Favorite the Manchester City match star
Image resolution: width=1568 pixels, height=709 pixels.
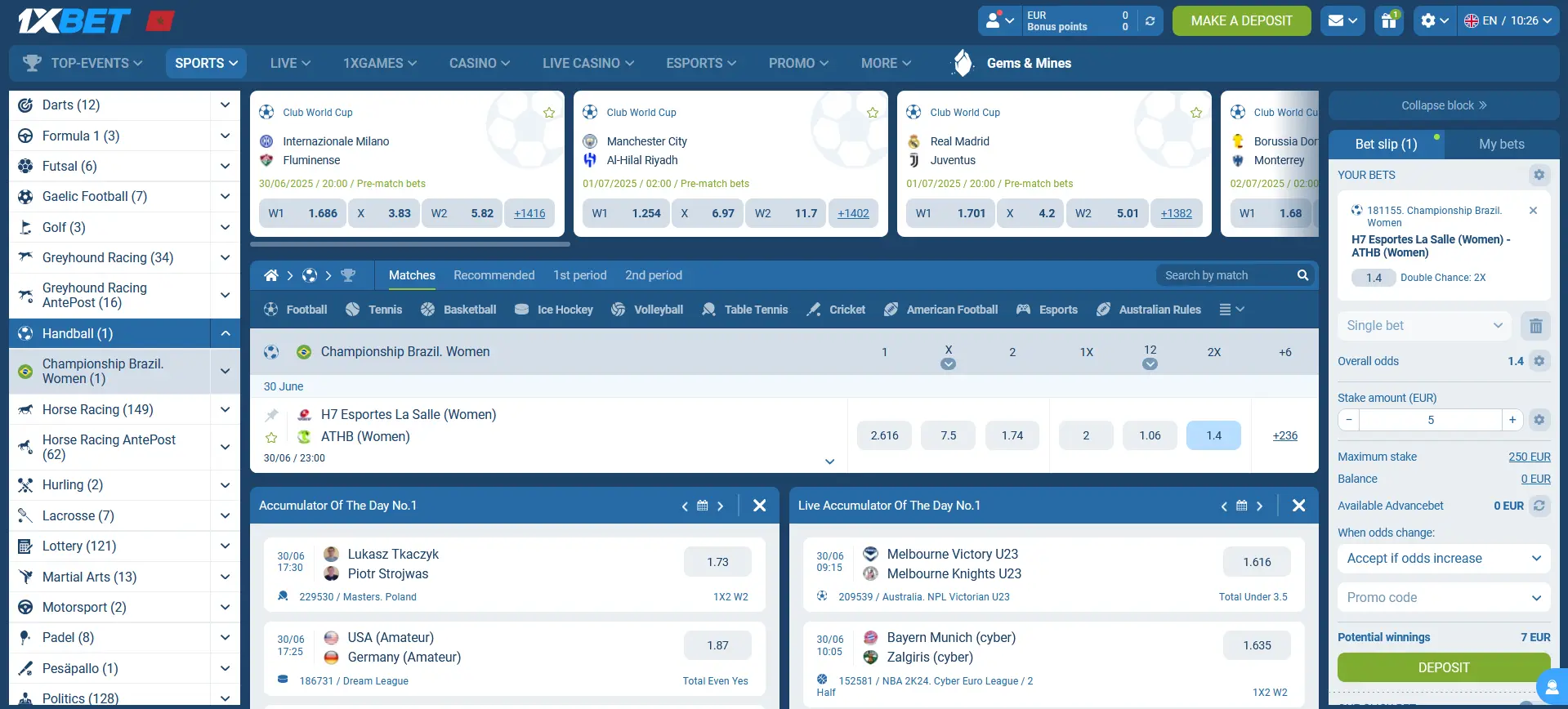pyautogui.click(x=873, y=113)
